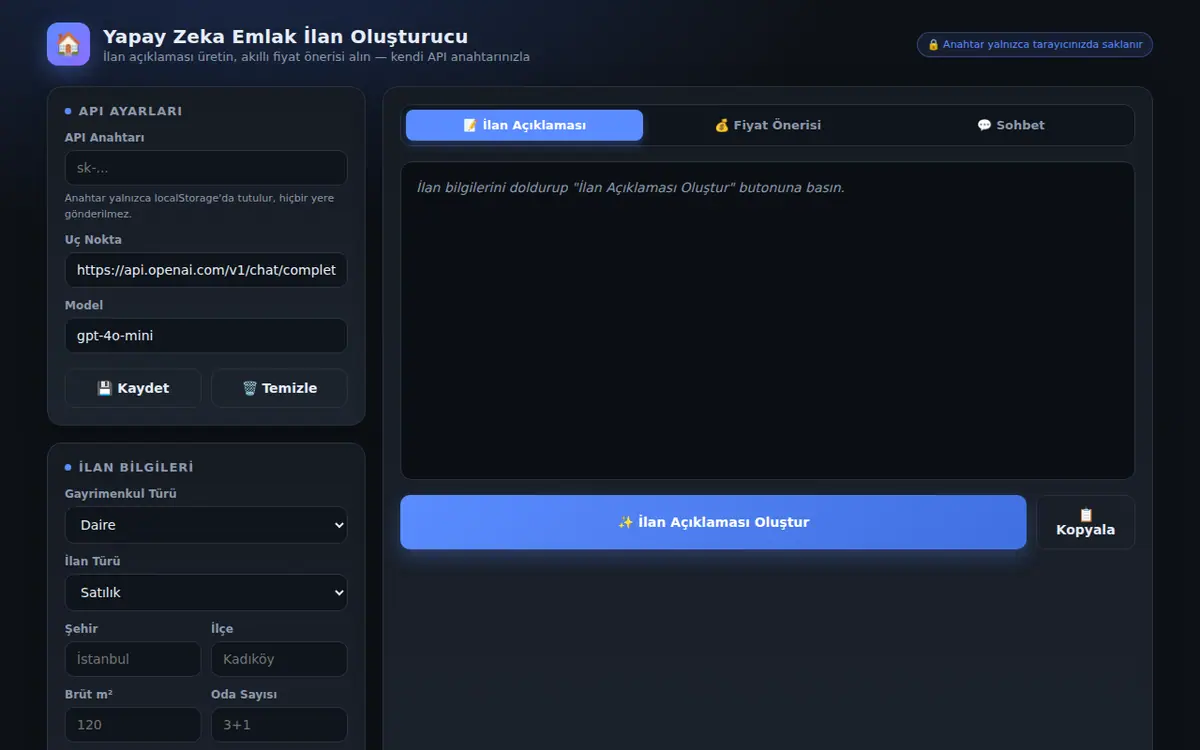
Task: Click the lock badge about key storage
Action: click(1035, 44)
